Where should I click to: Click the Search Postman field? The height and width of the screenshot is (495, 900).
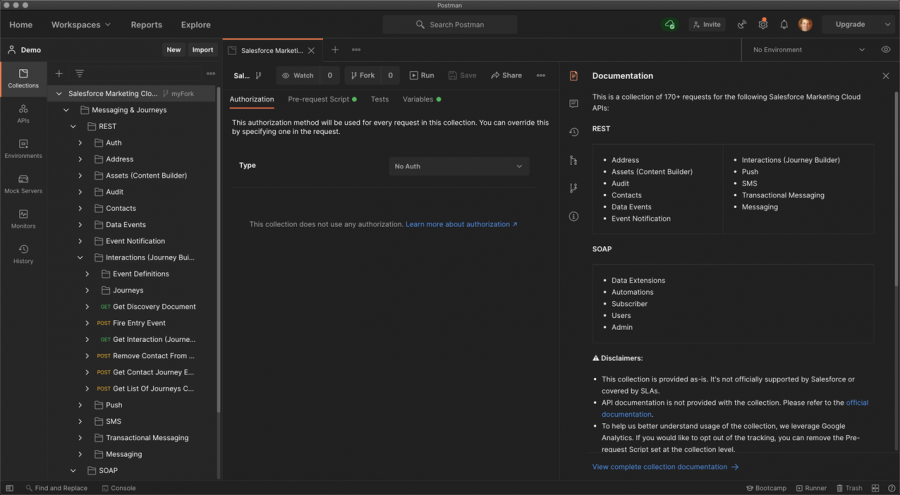pos(450,25)
